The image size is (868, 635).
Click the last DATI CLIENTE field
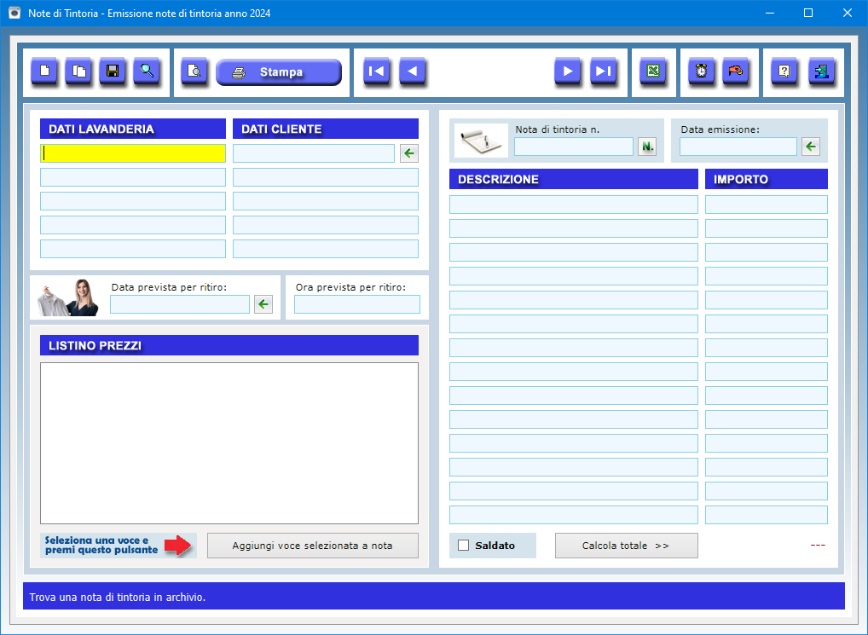tap(326, 249)
